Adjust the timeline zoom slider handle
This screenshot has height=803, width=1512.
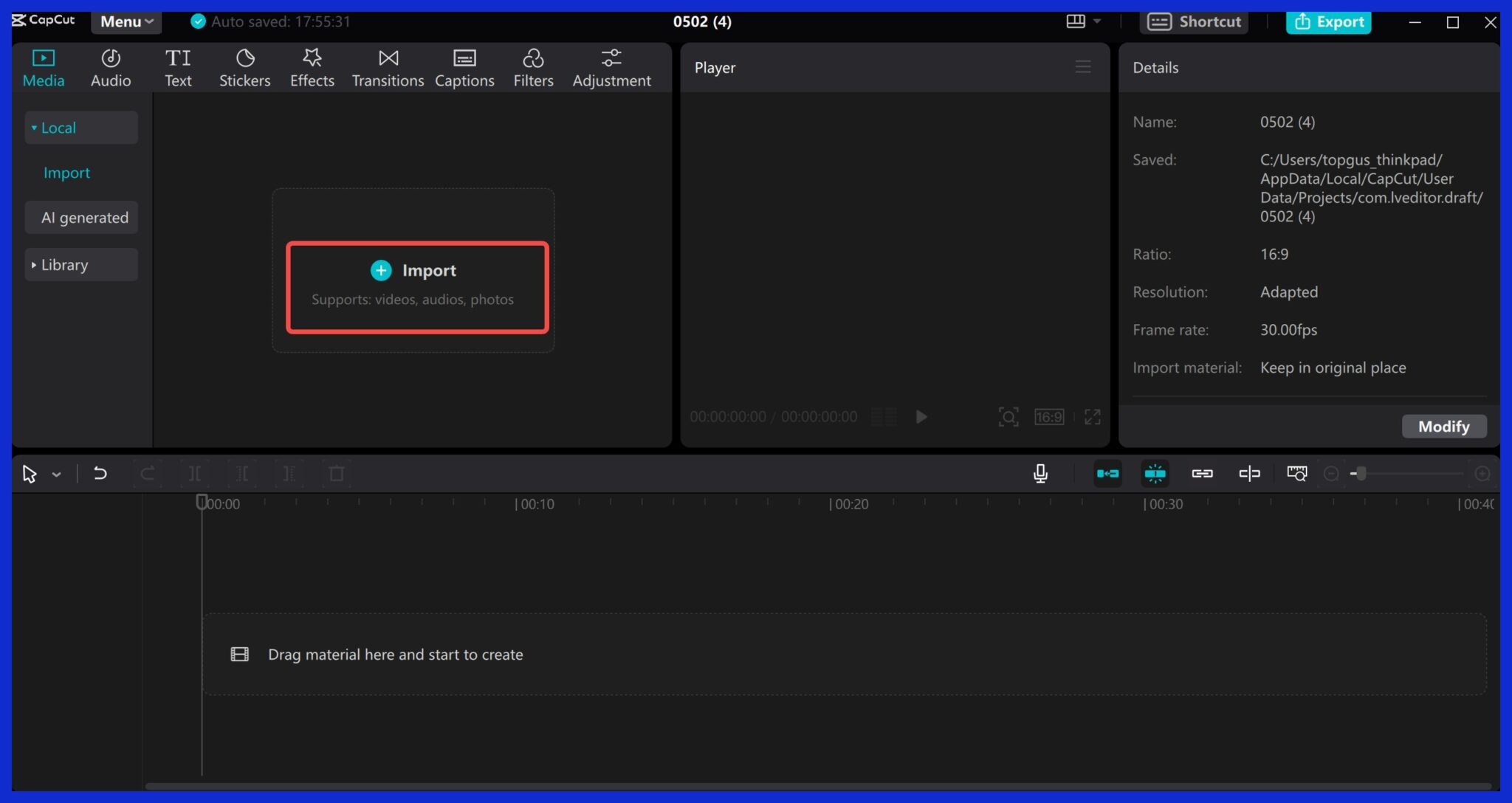pyautogui.click(x=1361, y=474)
